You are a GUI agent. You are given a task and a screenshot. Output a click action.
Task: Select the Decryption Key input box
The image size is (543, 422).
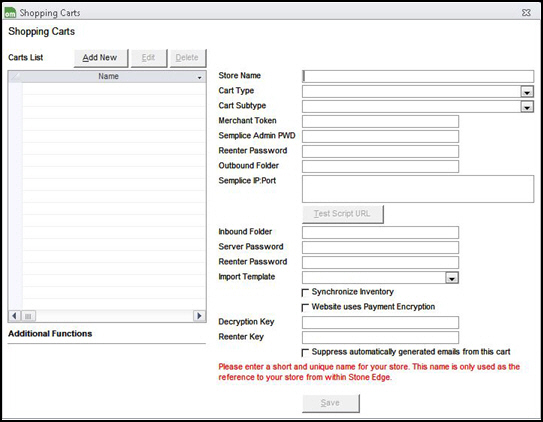380,322
